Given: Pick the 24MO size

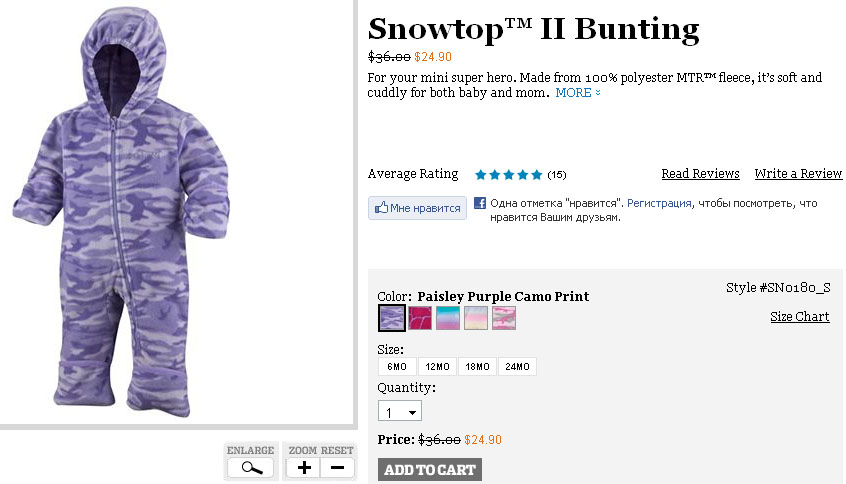Looking at the screenshot, I should pos(517,367).
